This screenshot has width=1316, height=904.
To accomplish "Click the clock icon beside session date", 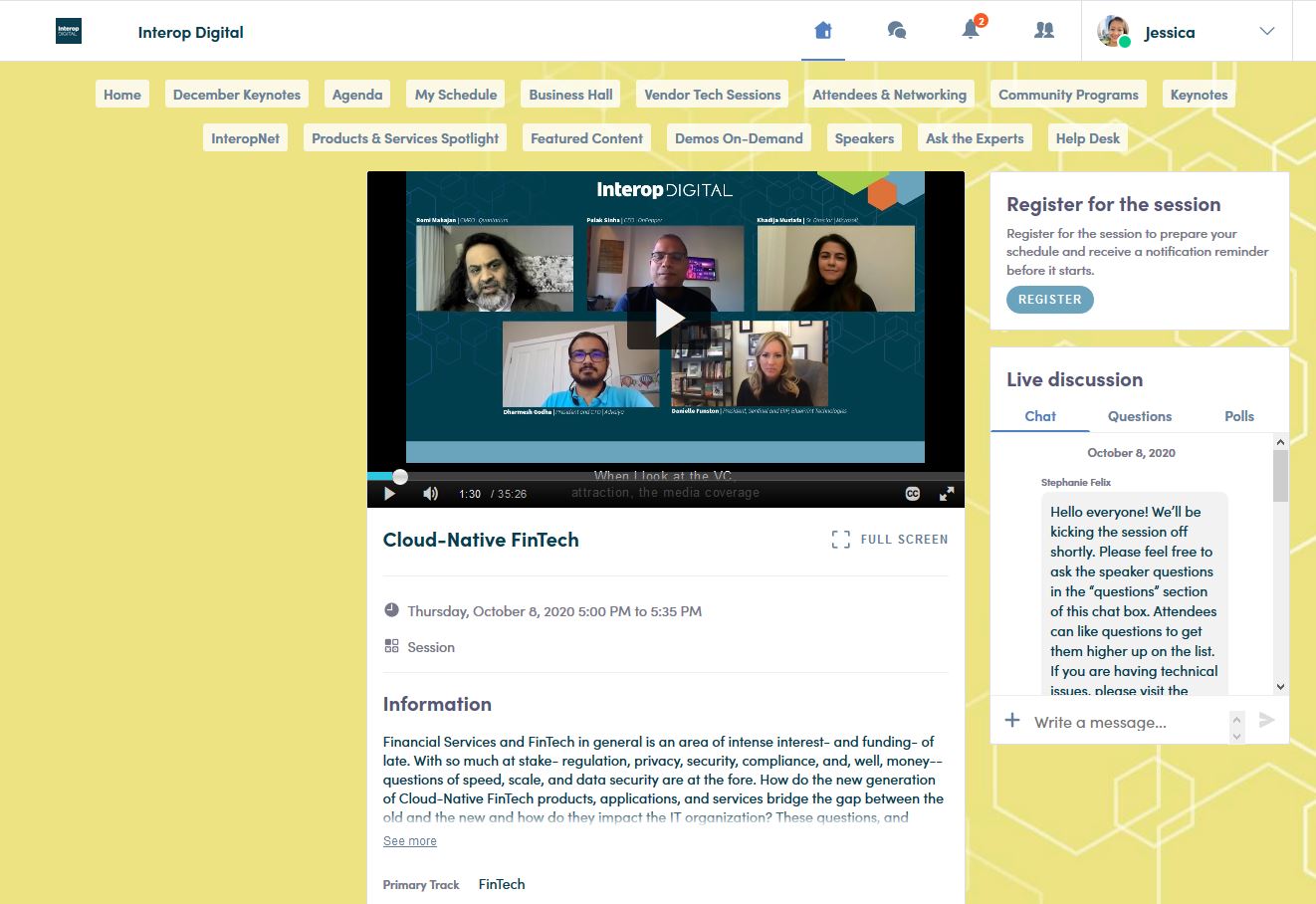I will pyautogui.click(x=391, y=610).
